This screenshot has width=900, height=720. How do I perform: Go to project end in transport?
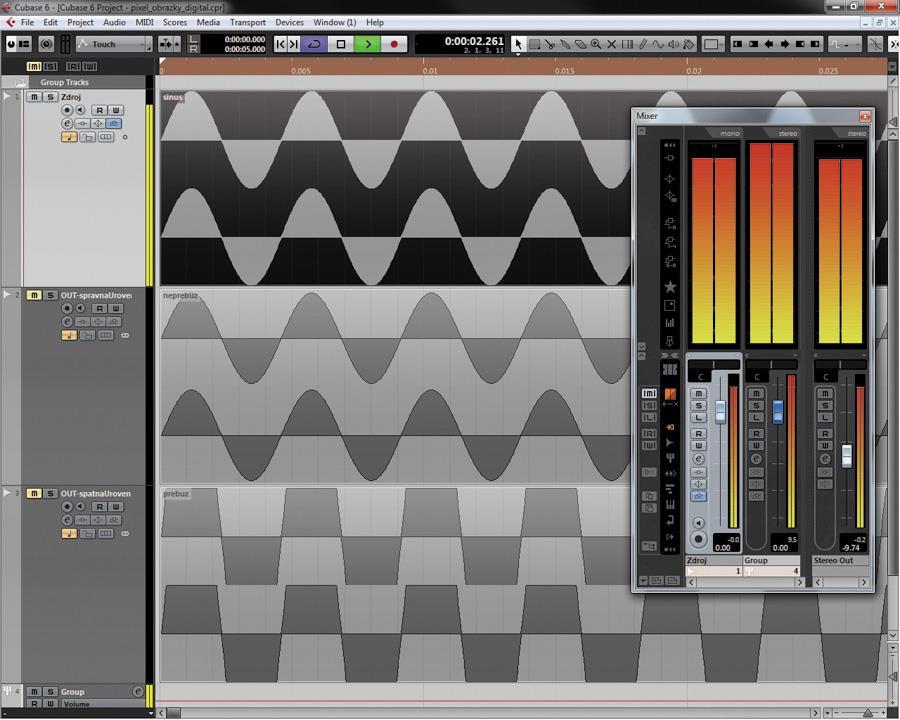pos(293,44)
